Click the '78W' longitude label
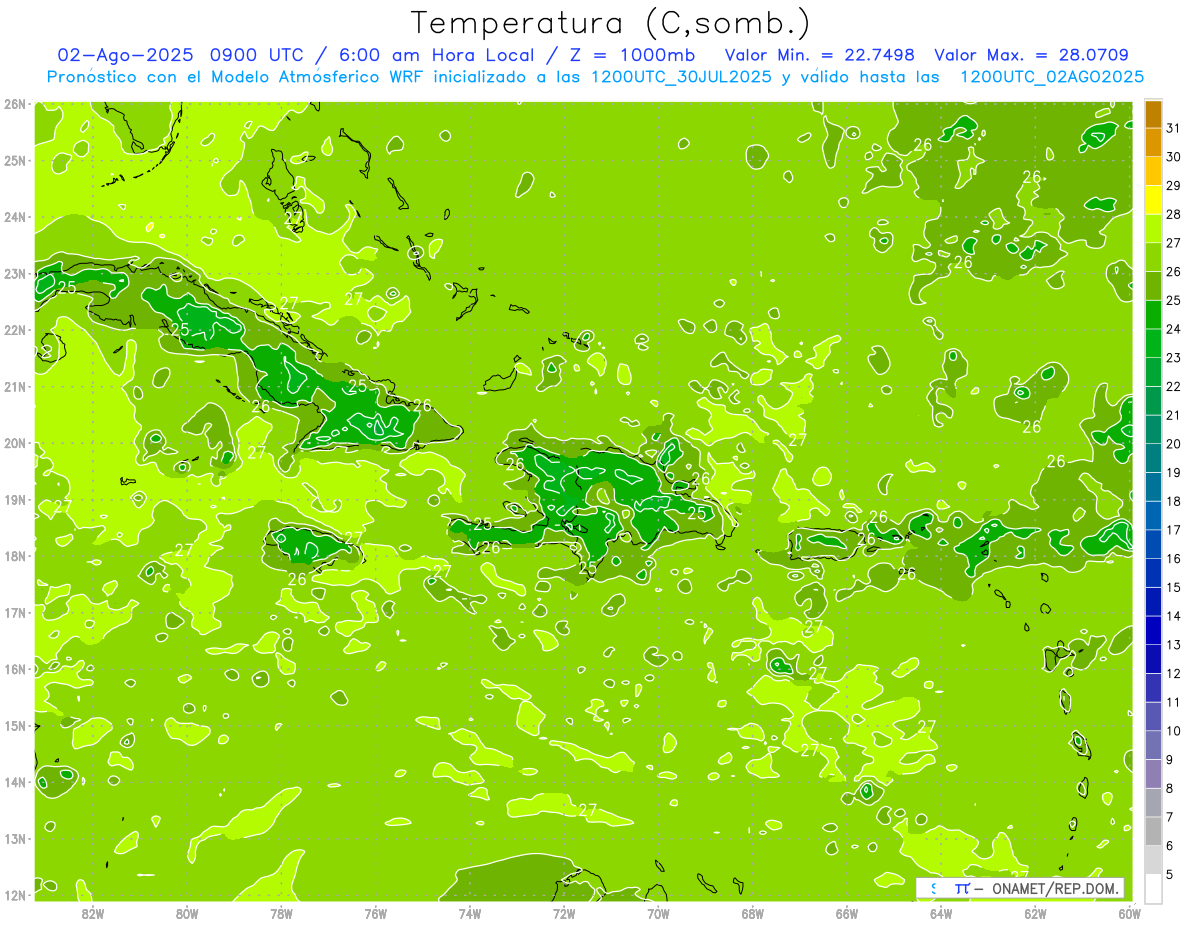The height and width of the screenshot is (927, 1200). [x=281, y=912]
